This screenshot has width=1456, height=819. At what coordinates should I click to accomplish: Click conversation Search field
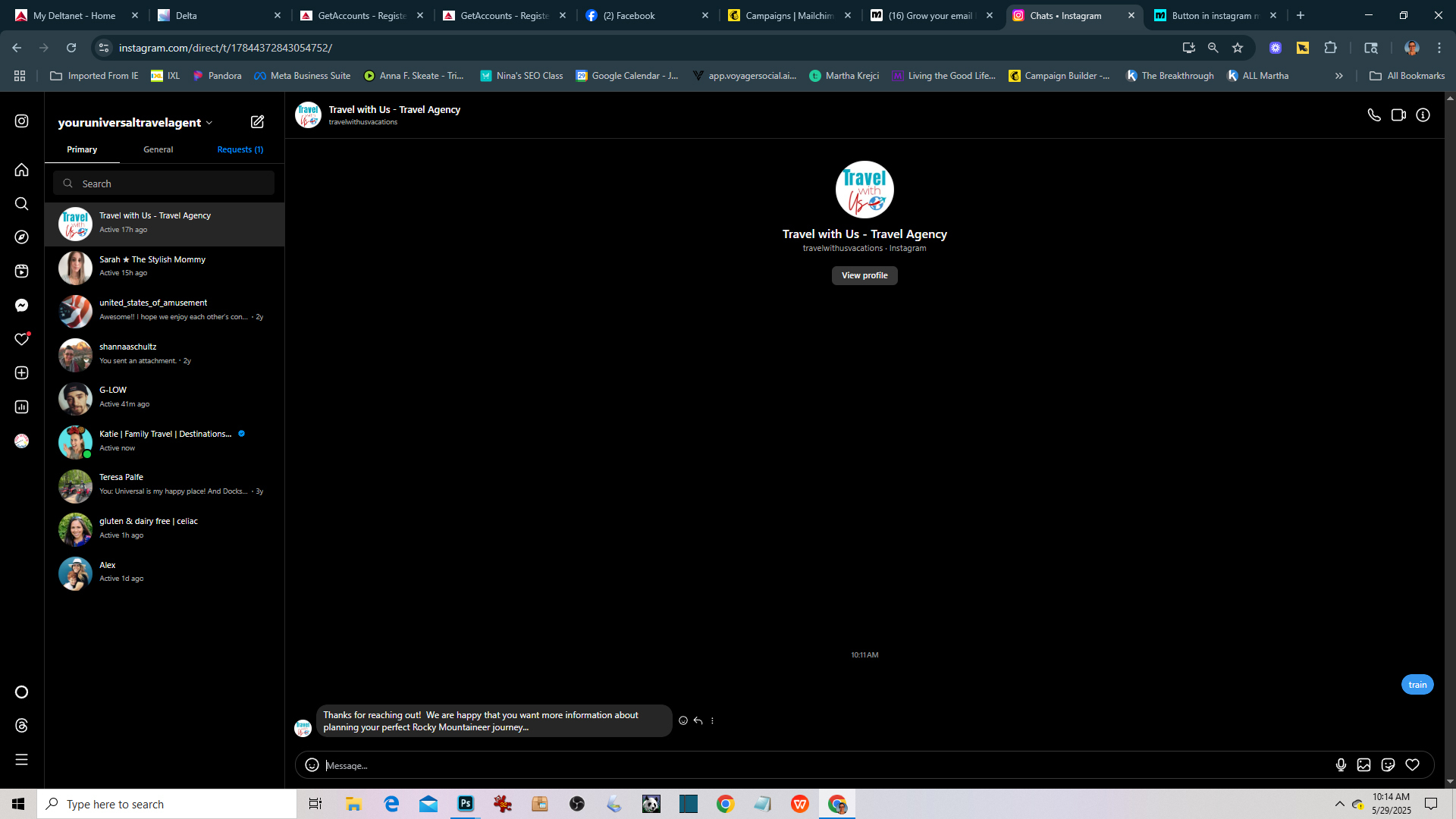[x=164, y=184]
